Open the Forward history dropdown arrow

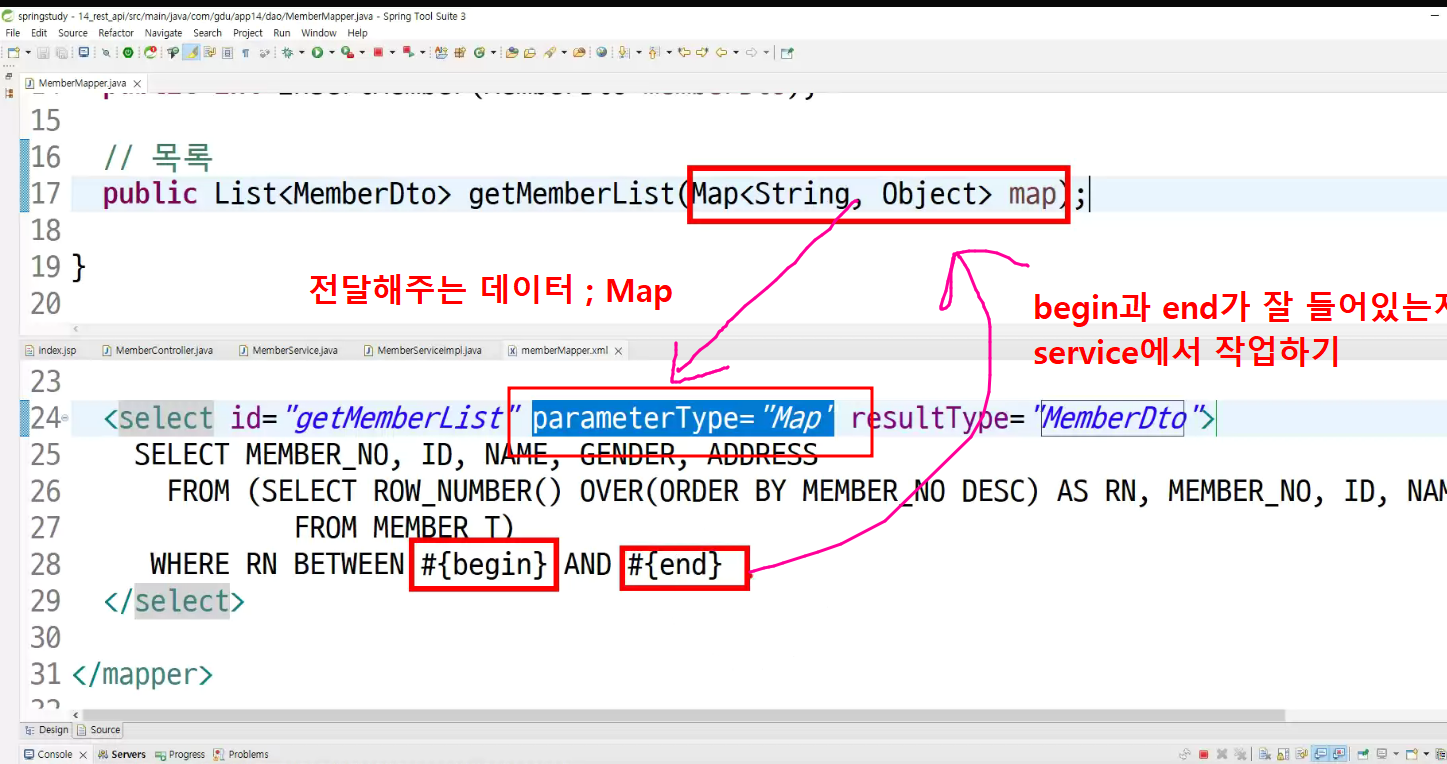coord(767,52)
